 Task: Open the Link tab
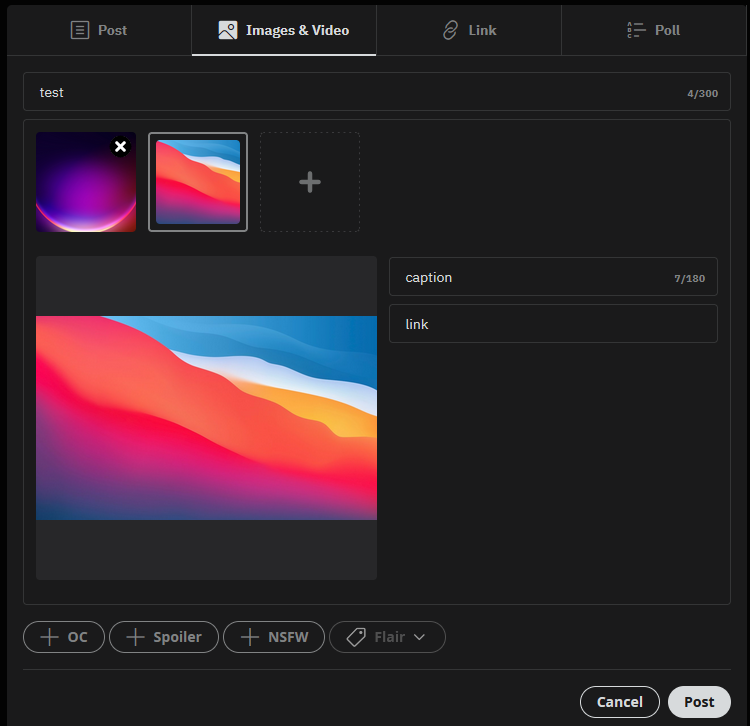click(469, 30)
